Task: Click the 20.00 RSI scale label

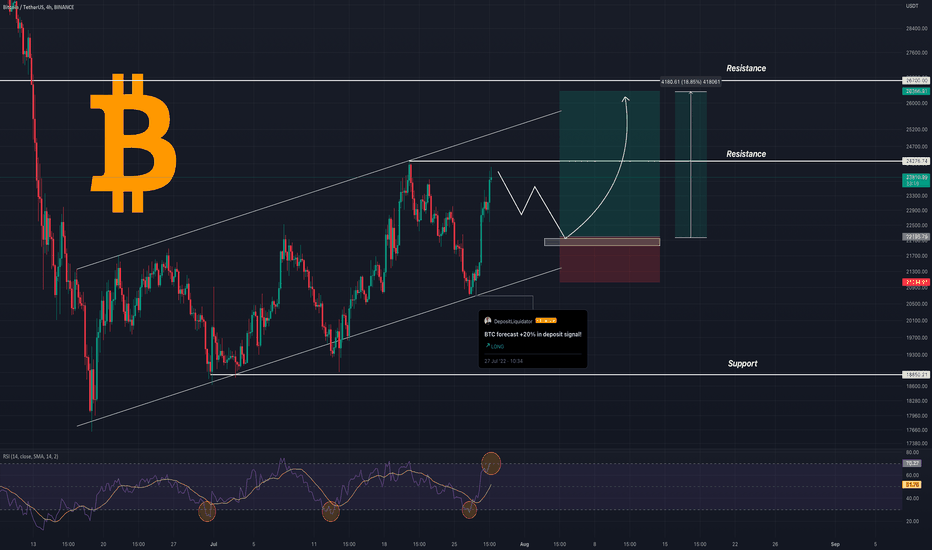Action: coord(912,521)
